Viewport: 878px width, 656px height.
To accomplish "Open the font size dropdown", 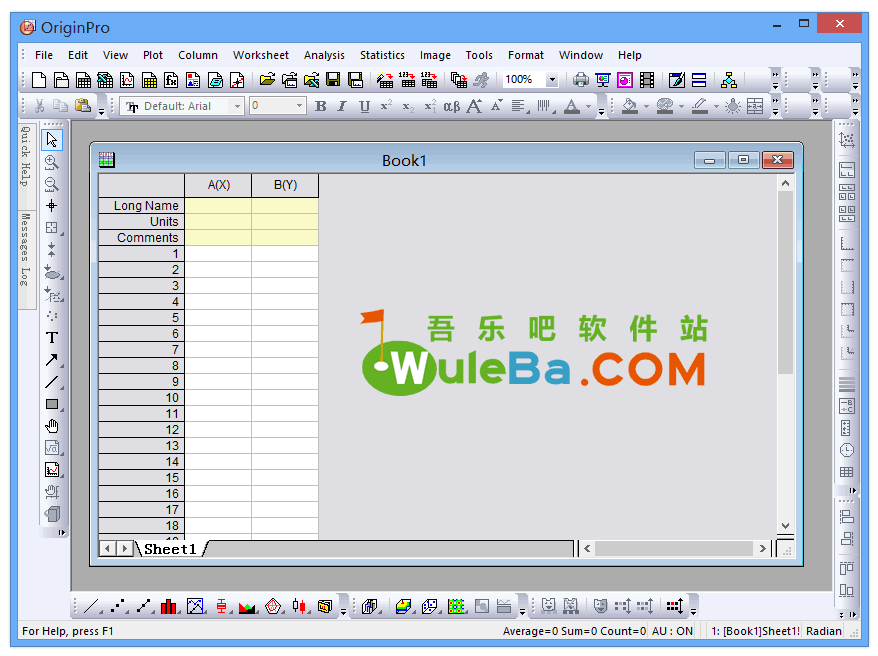I will point(299,106).
